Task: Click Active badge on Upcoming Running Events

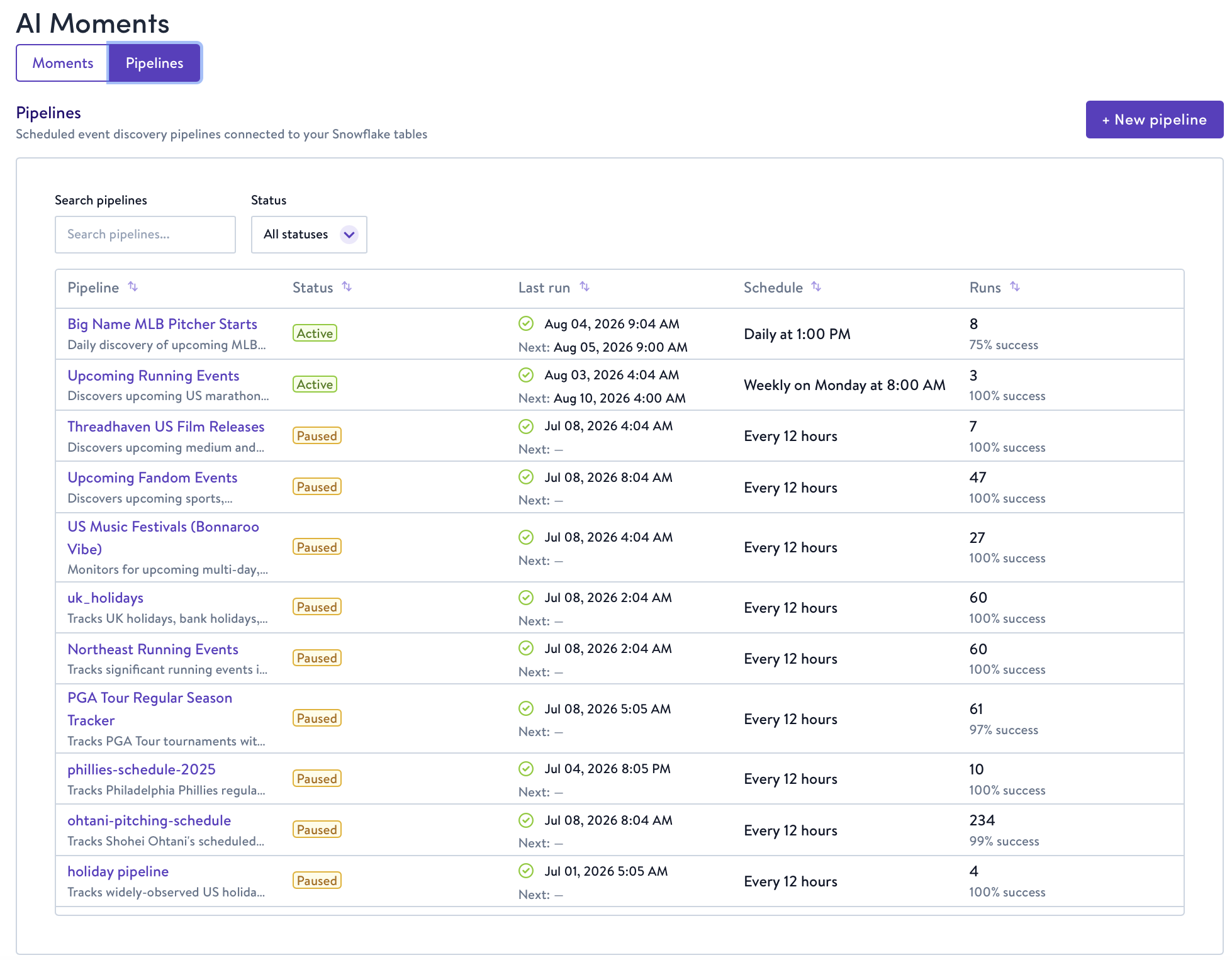Action: coord(315,384)
